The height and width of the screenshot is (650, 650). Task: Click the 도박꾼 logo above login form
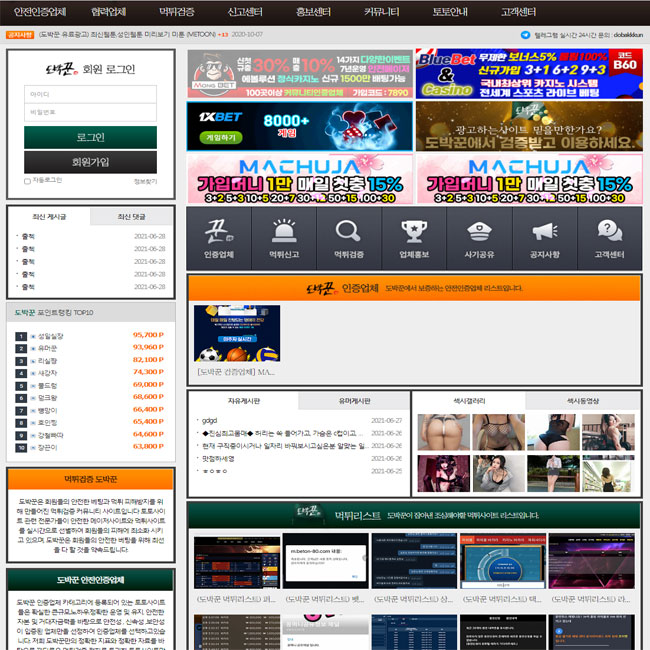pos(62,69)
